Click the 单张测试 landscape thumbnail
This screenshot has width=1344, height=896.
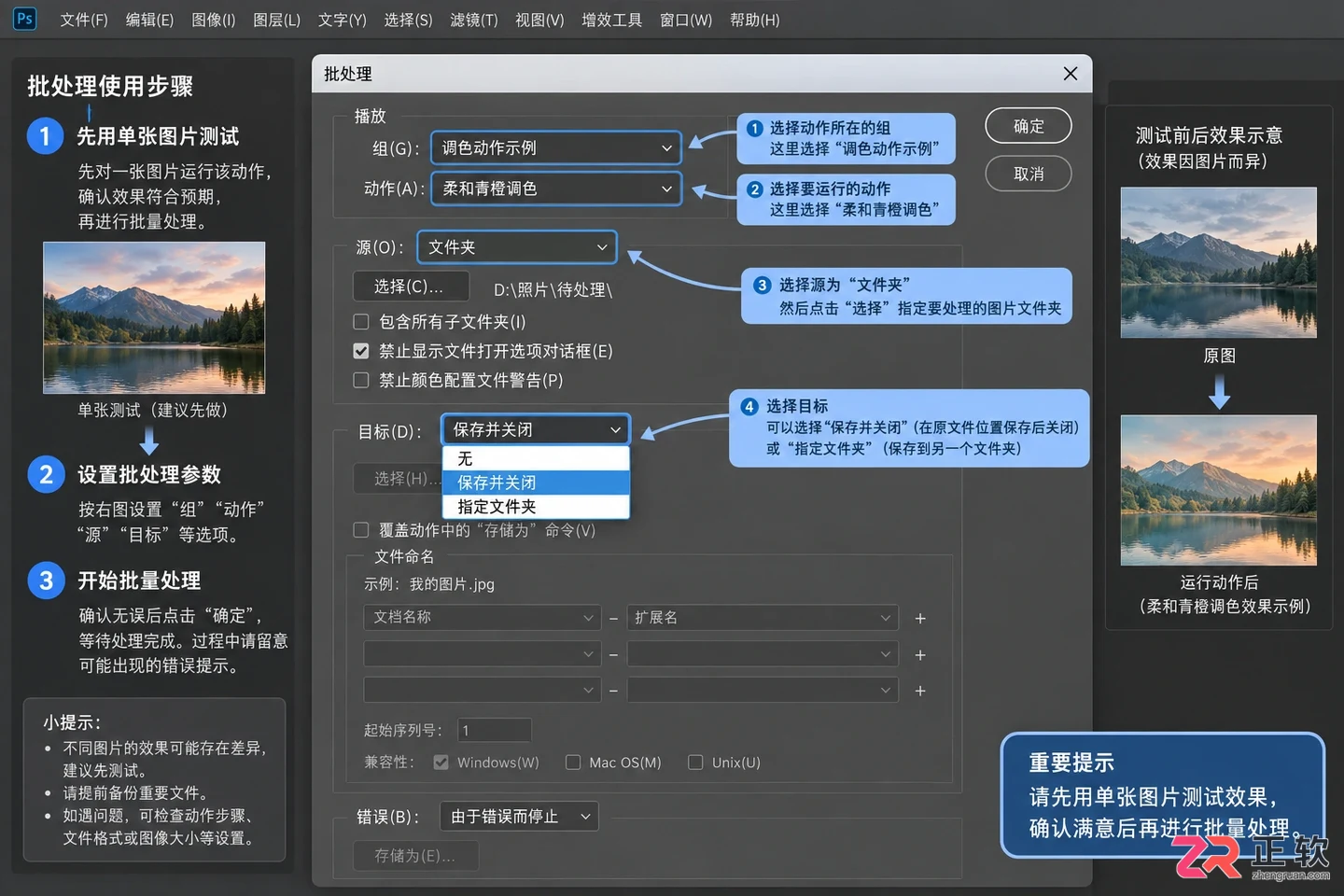pos(154,317)
